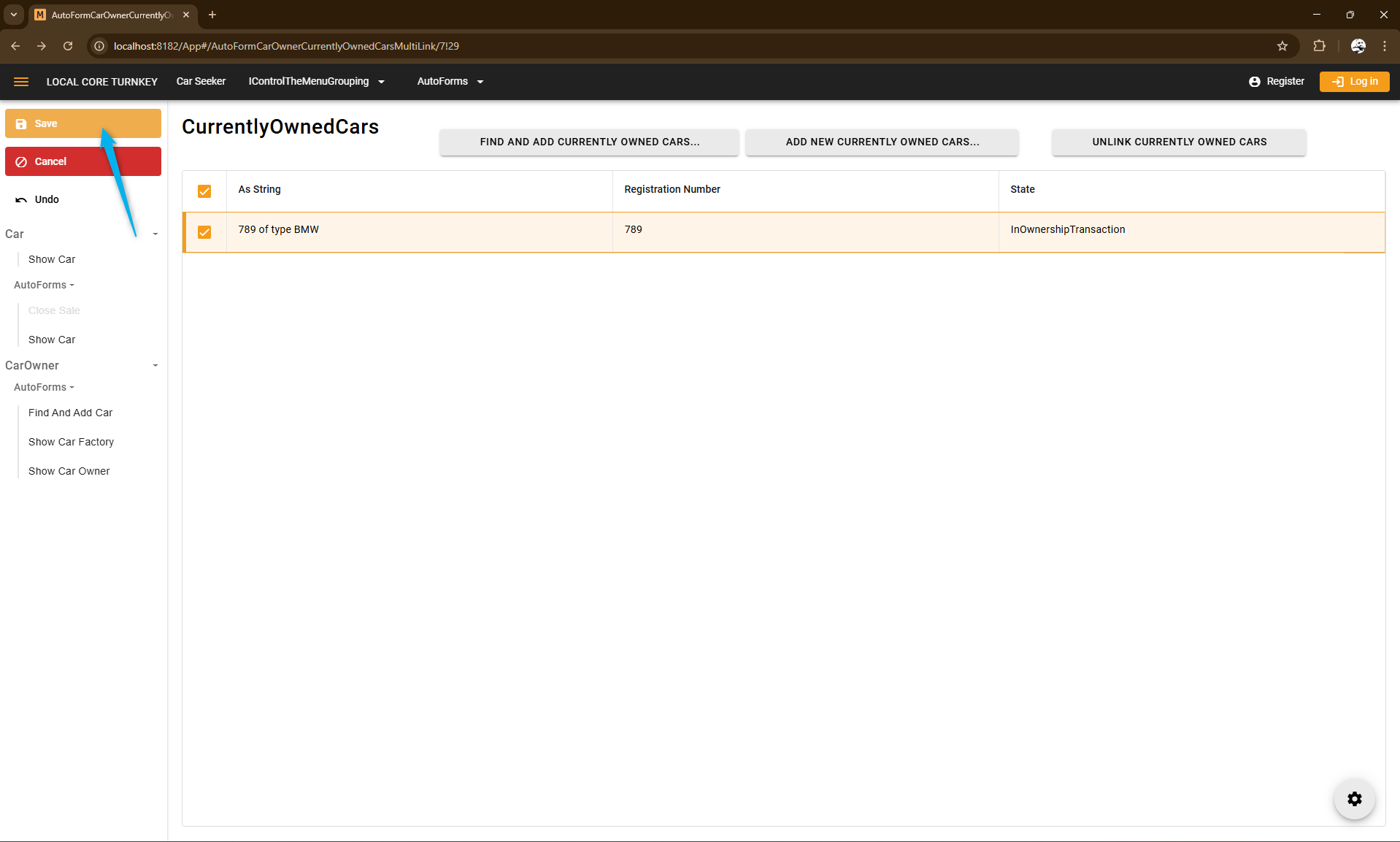1400x842 pixels.
Task: Click the Log in button
Action: 1354,82
